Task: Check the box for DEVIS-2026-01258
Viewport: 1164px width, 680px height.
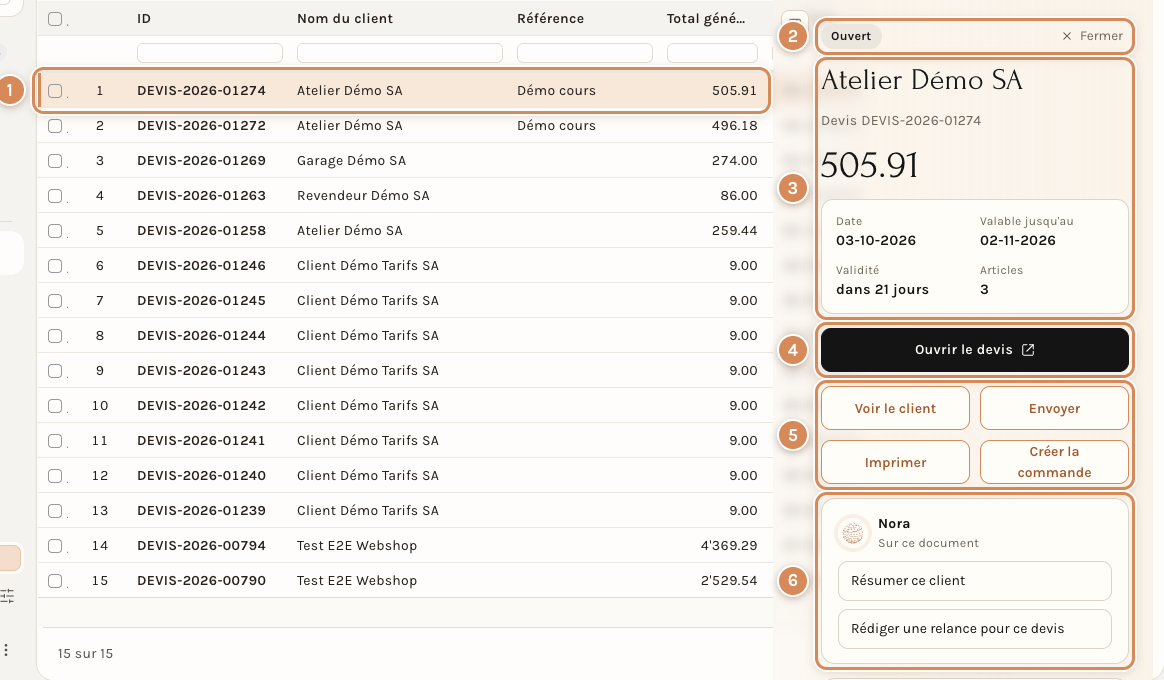Action: point(55,231)
